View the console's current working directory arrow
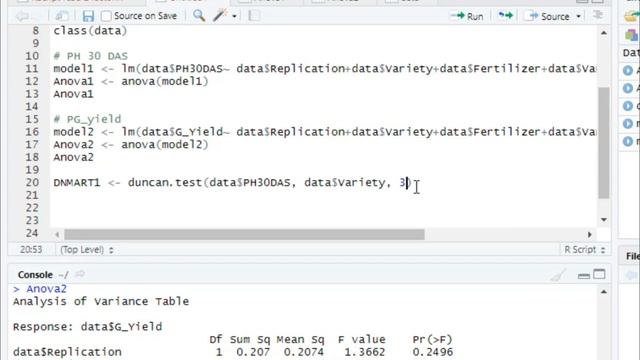640x360 pixels. click(80, 274)
